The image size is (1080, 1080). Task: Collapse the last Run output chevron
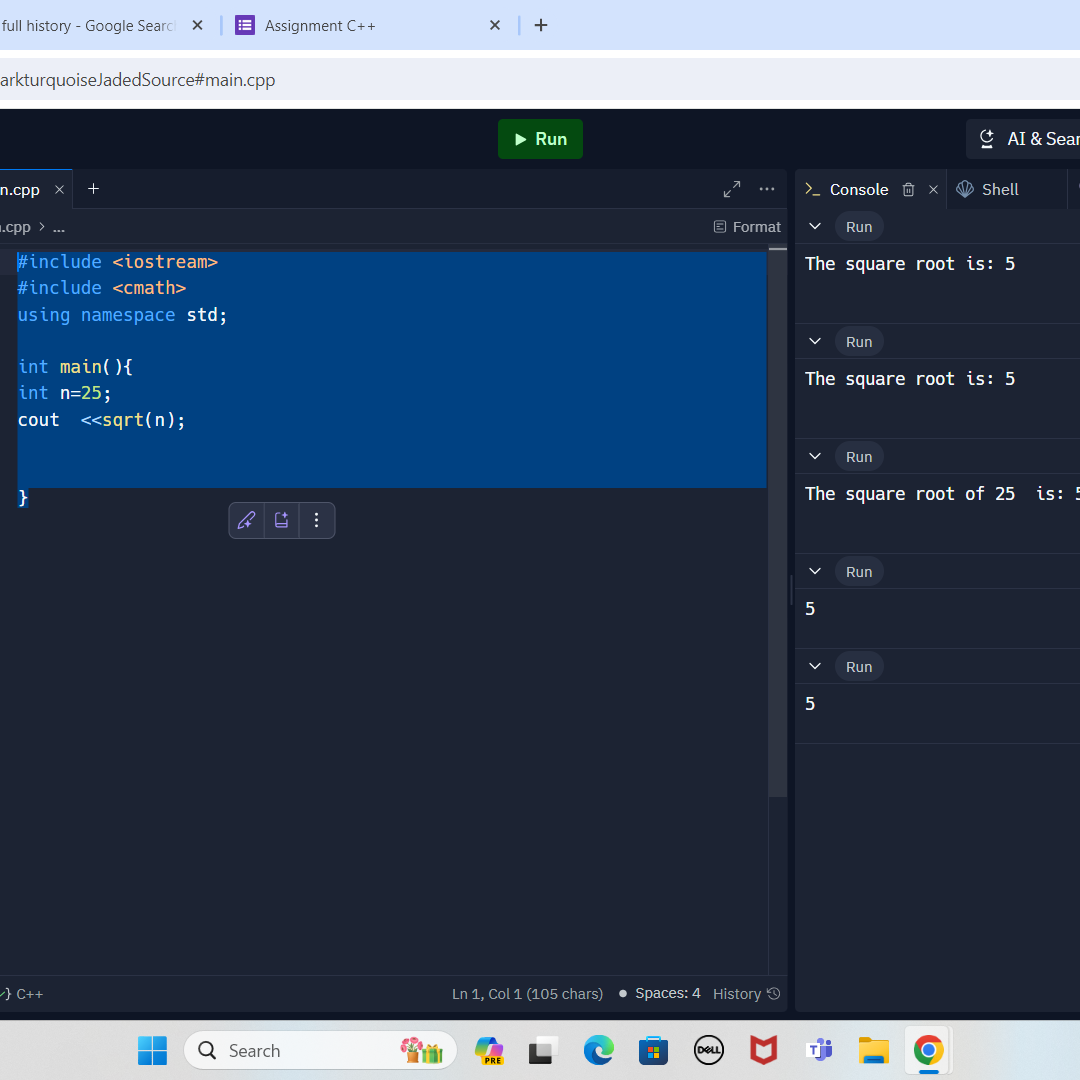pyautogui.click(x=815, y=667)
